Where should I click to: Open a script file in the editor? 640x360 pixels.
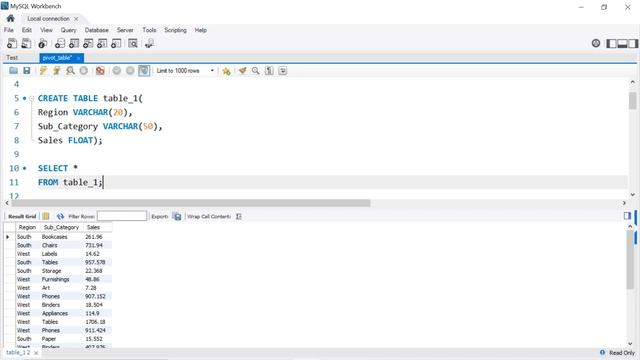[13, 71]
